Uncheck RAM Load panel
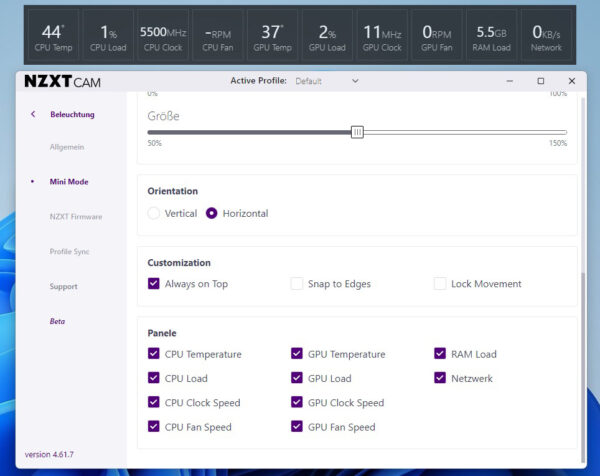Viewport: 600px width, 476px height. tap(440, 354)
